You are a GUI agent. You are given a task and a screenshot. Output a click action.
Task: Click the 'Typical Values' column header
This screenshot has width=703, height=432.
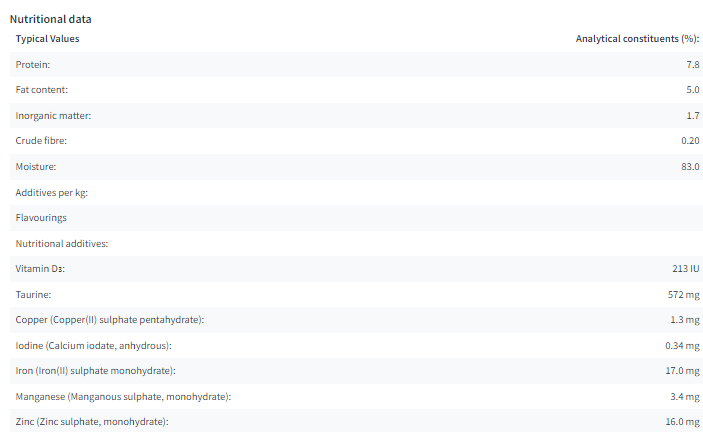(47, 39)
